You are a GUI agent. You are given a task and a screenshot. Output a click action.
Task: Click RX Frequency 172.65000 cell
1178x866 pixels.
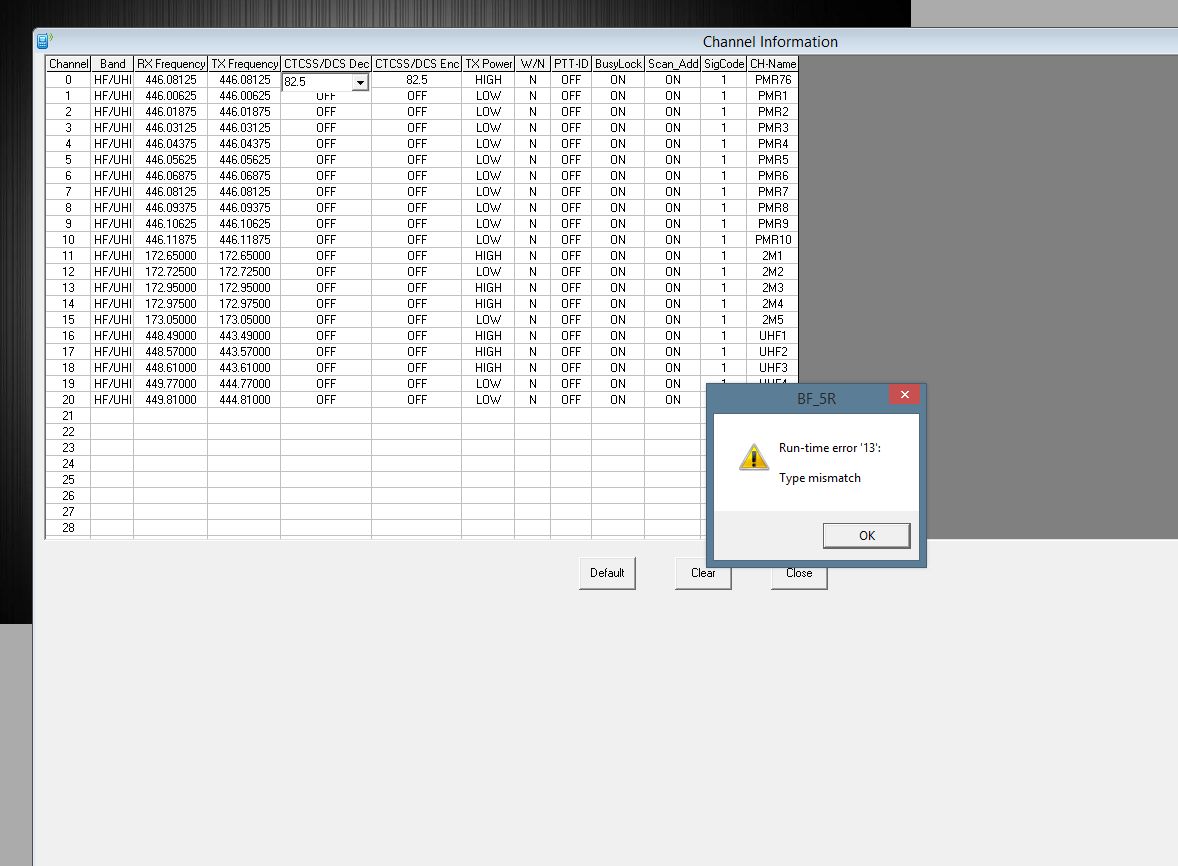coord(171,256)
